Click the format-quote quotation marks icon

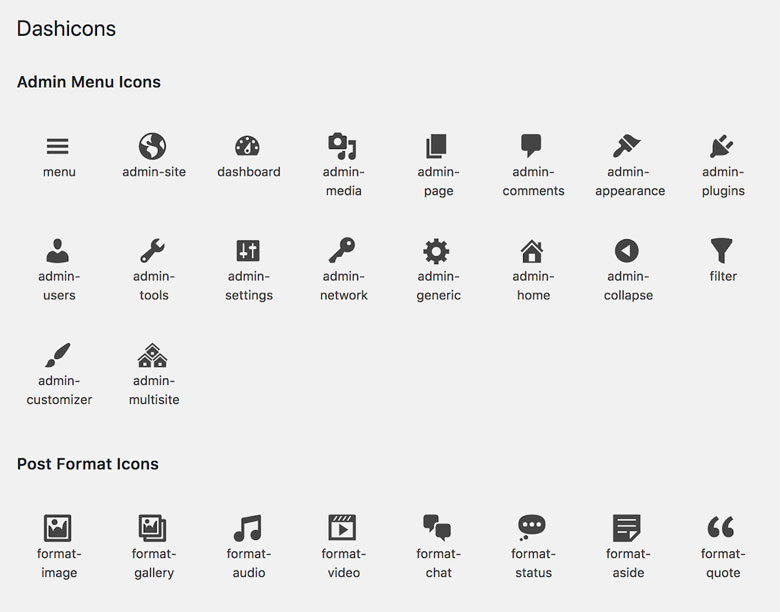pyautogui.click(x=721, y=527)
